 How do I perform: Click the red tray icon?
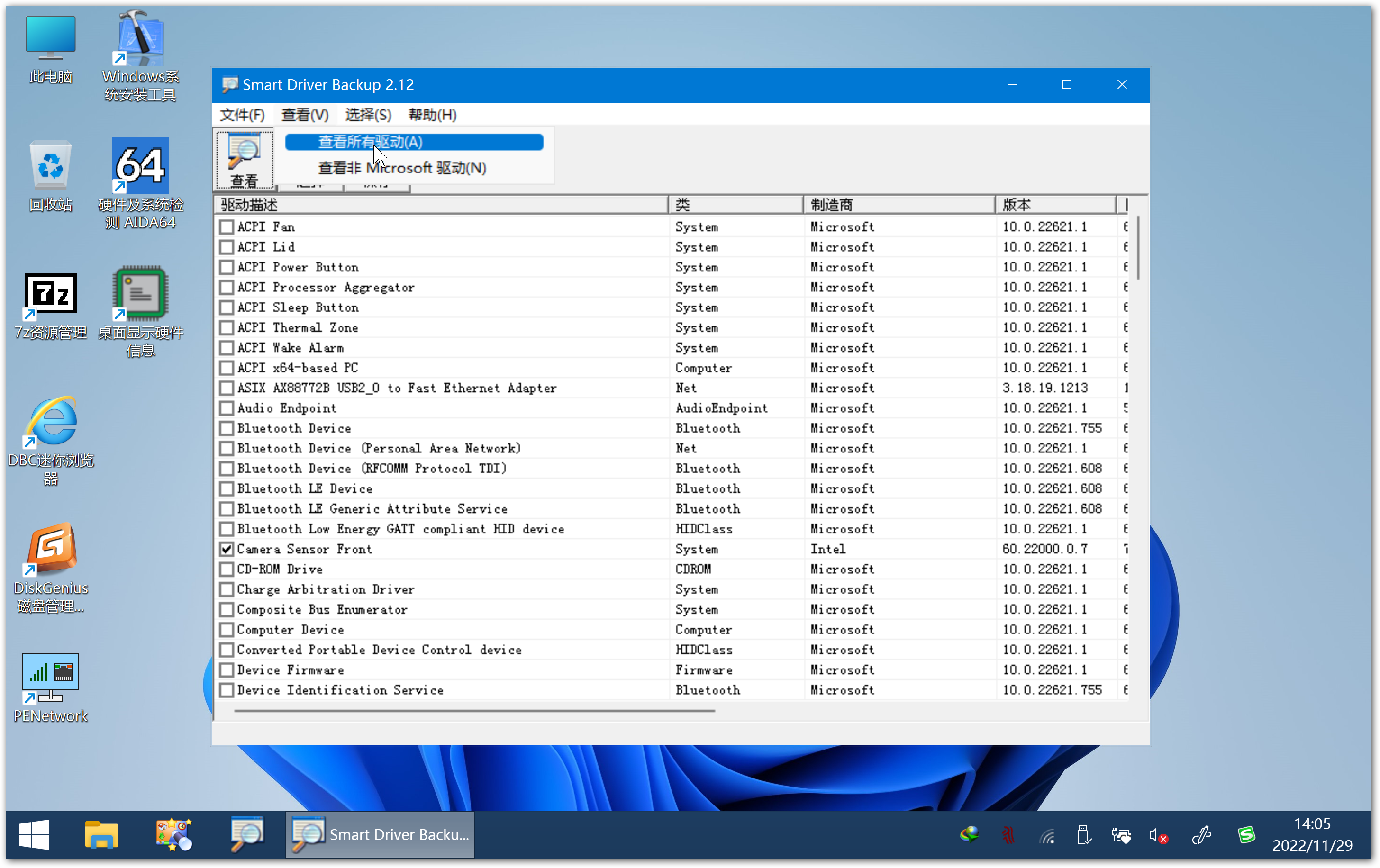(1008, 835)
